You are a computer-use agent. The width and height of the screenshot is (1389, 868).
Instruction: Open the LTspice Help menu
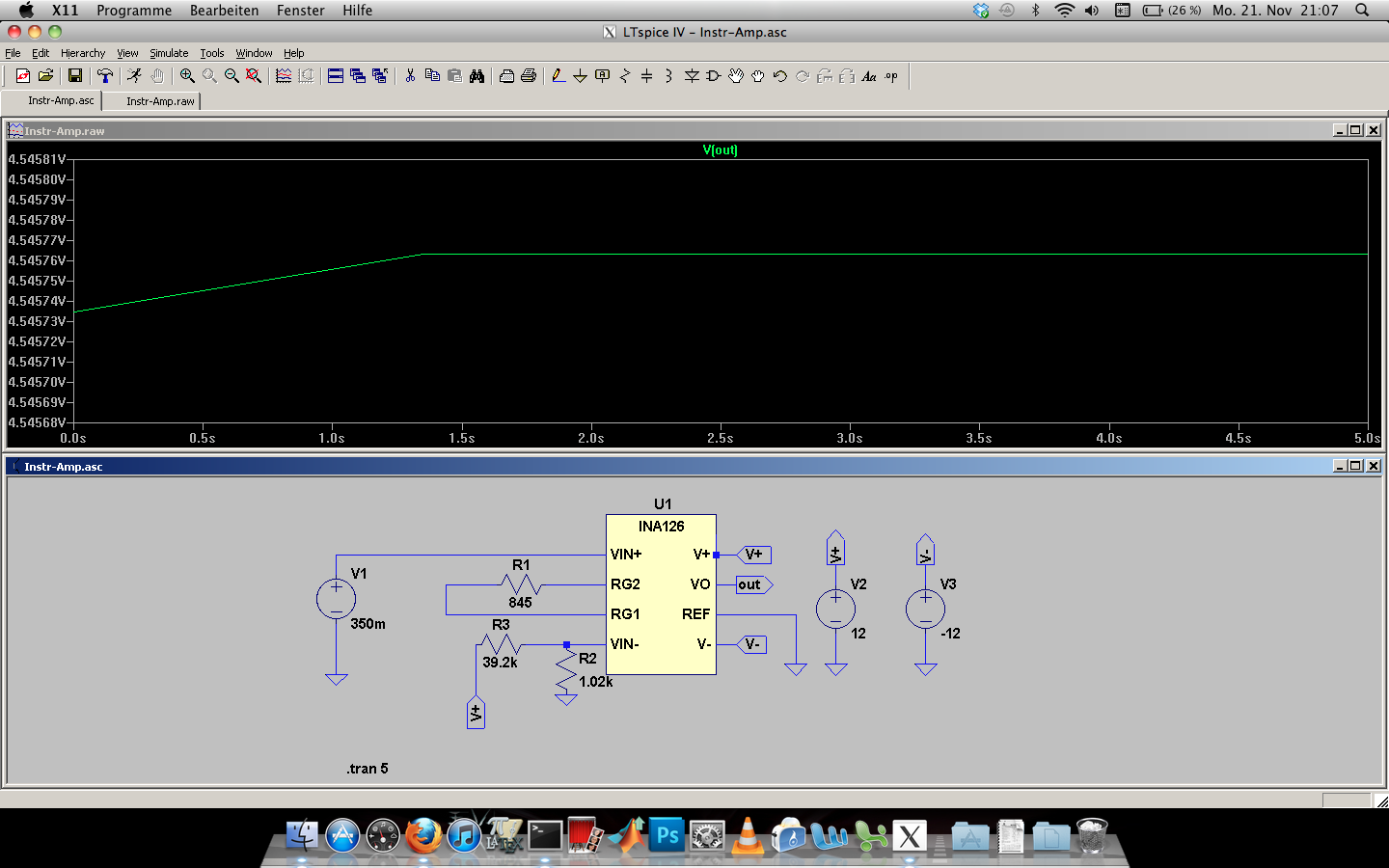[x=294, y=53]
